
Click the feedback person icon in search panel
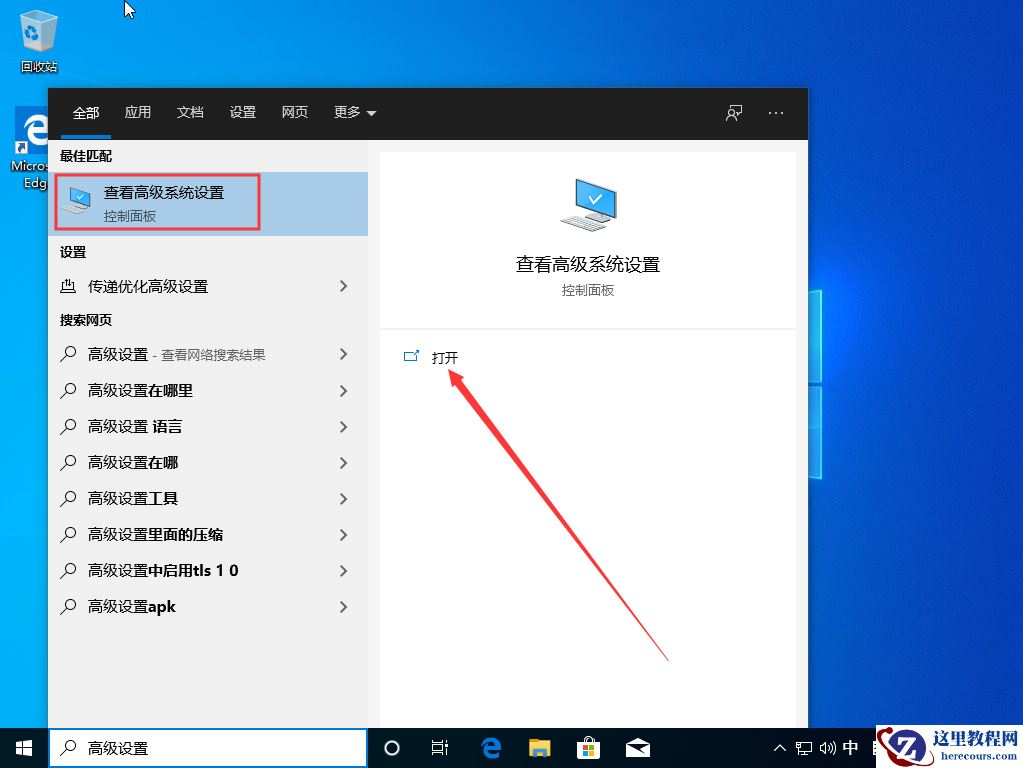[x=733, y=113]
